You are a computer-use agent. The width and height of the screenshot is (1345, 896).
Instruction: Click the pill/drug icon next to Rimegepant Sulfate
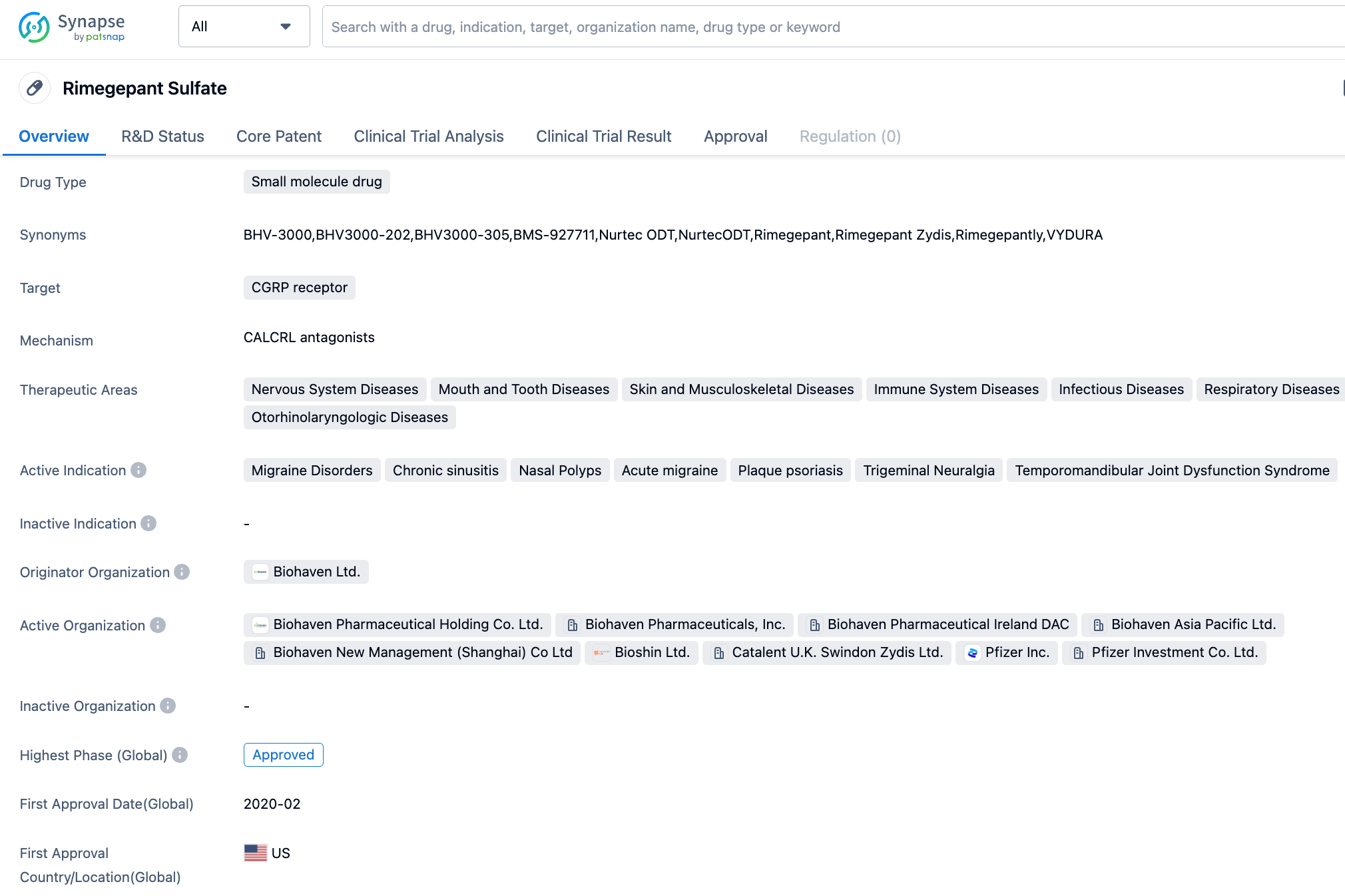click(x=35, y=88)
